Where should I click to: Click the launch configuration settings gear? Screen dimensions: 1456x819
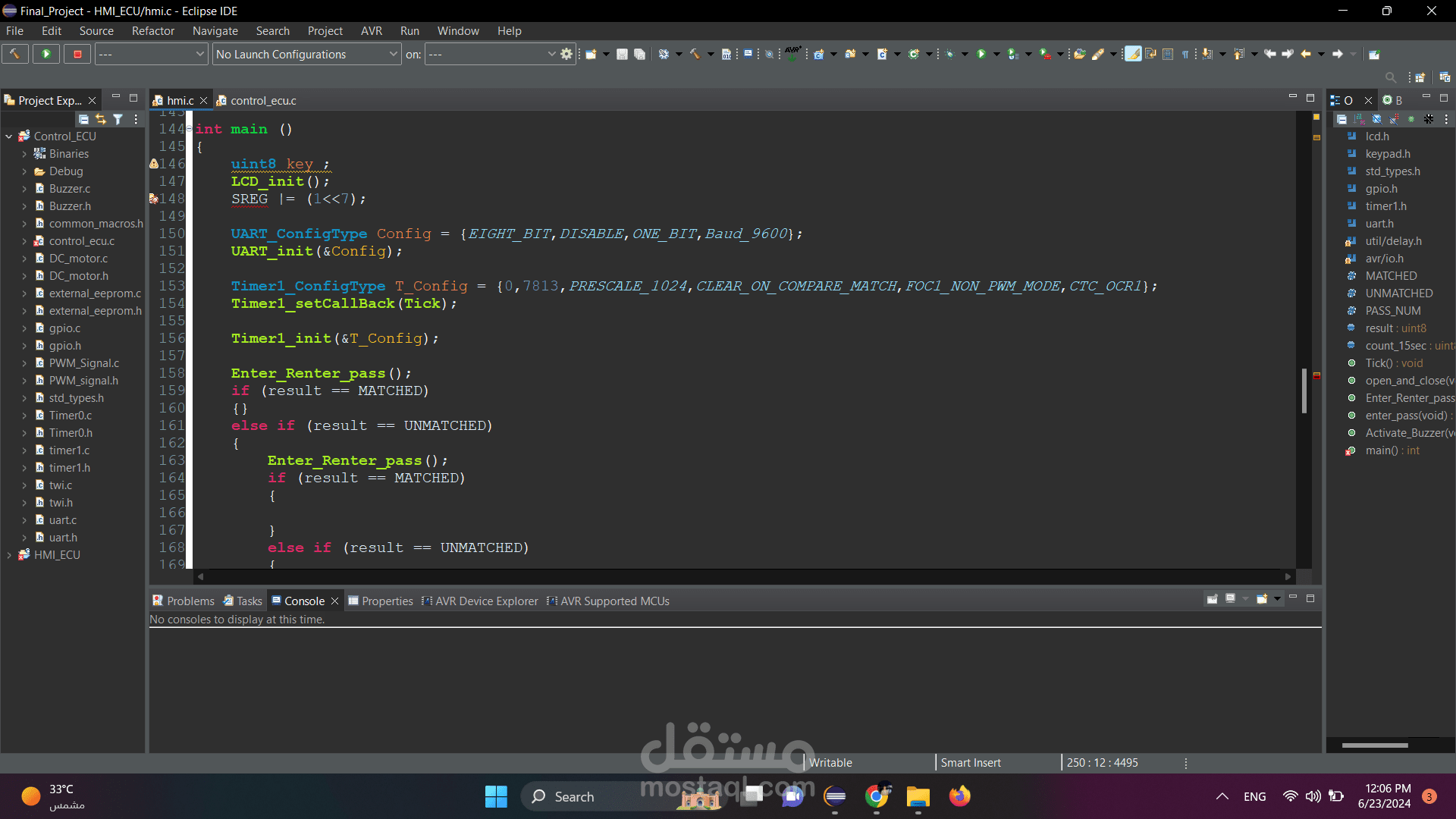pyautogui.click(x=566, y=54)
